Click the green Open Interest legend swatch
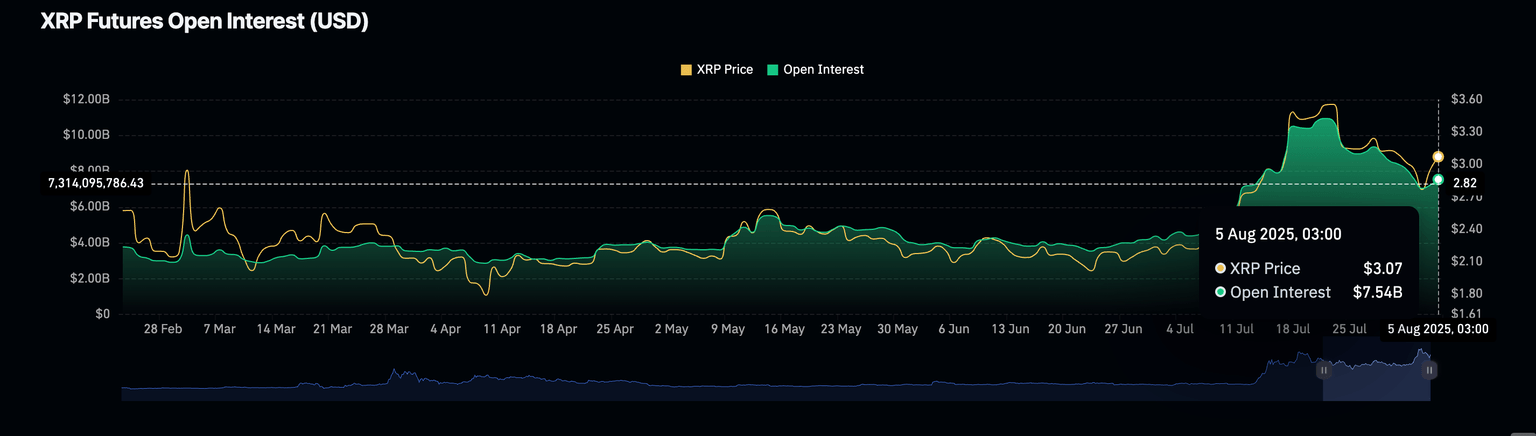Image resolution: width=1536 pixels, height=436 pixels. [773, 70]
